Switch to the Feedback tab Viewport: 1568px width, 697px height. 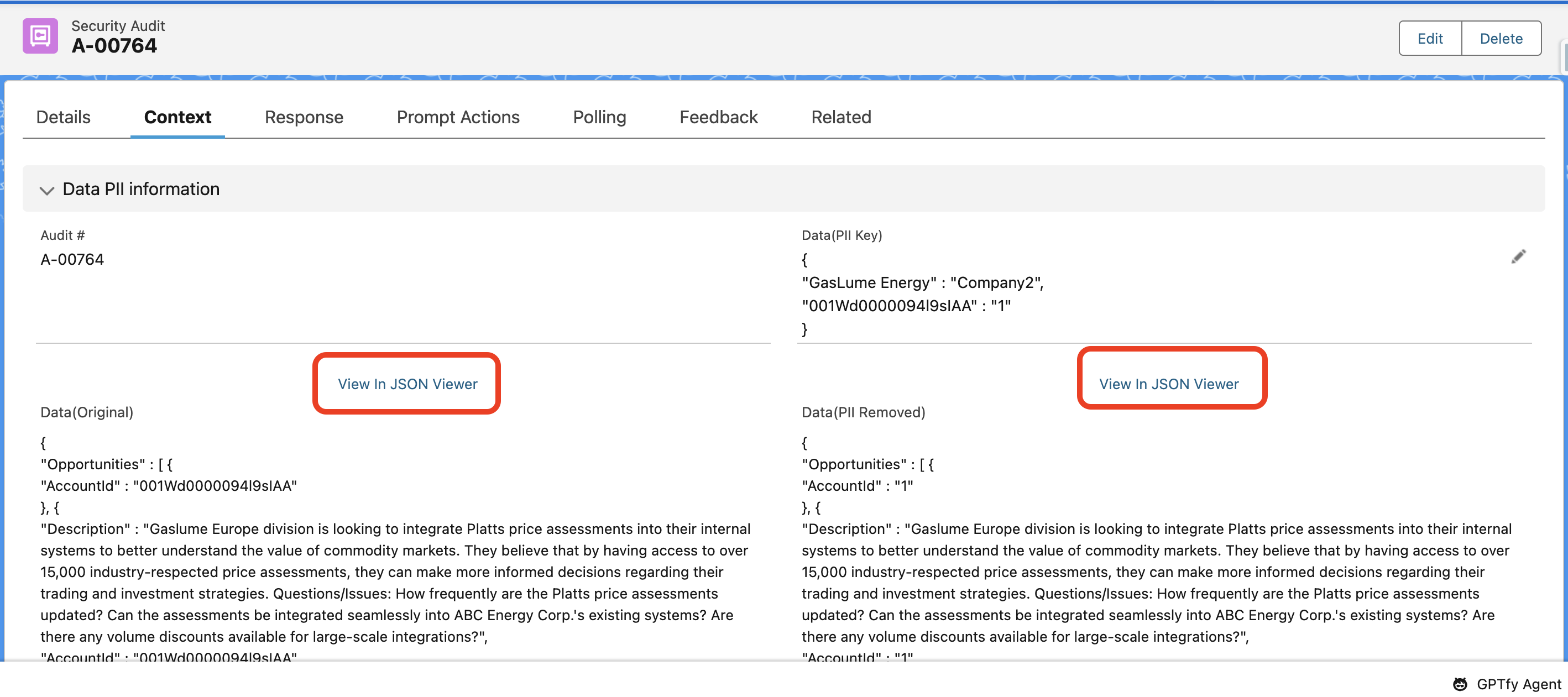click(718, 117)
